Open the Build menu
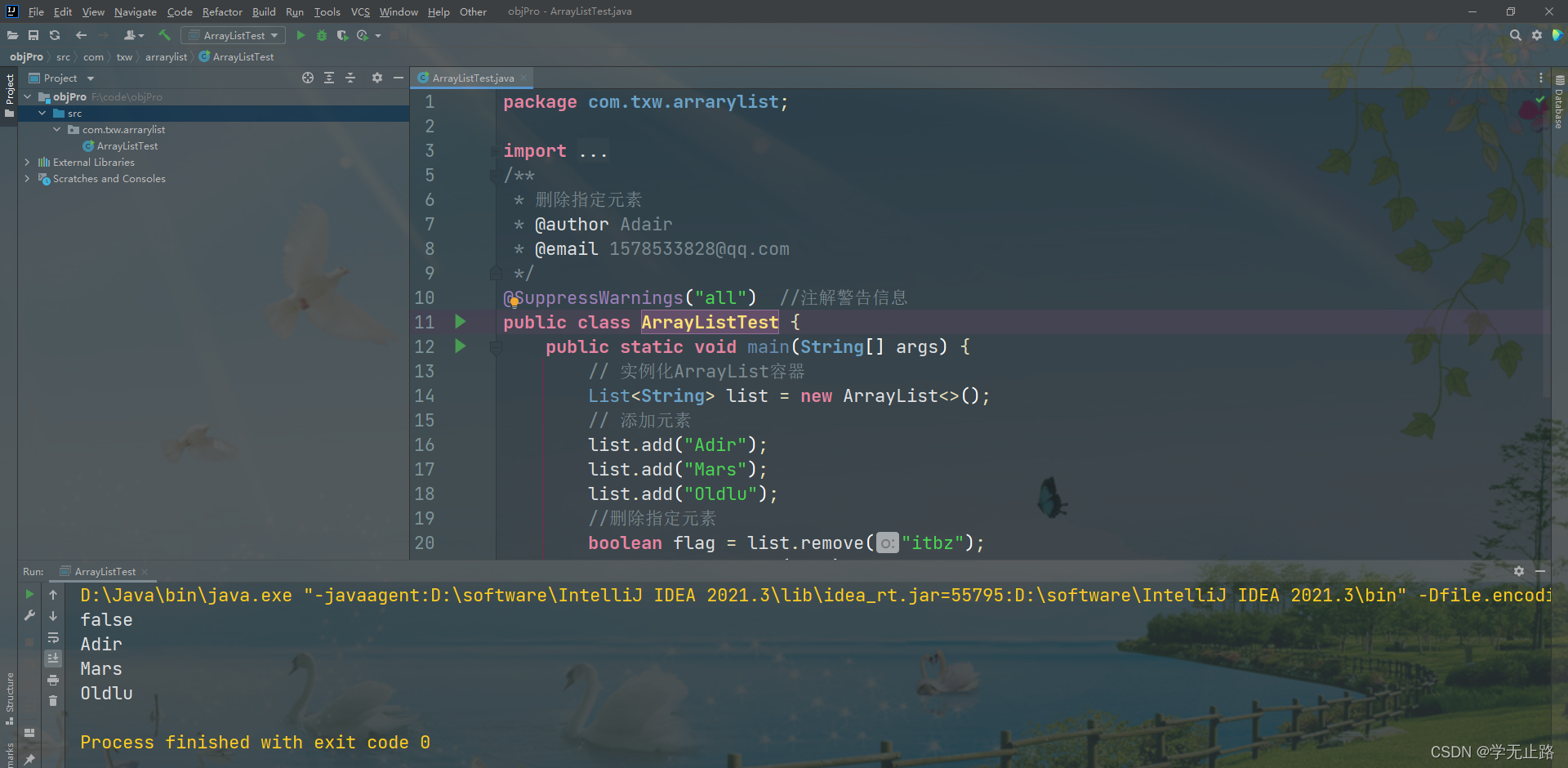The height and width of the screenshot is (768, 1568). point(264,11)
